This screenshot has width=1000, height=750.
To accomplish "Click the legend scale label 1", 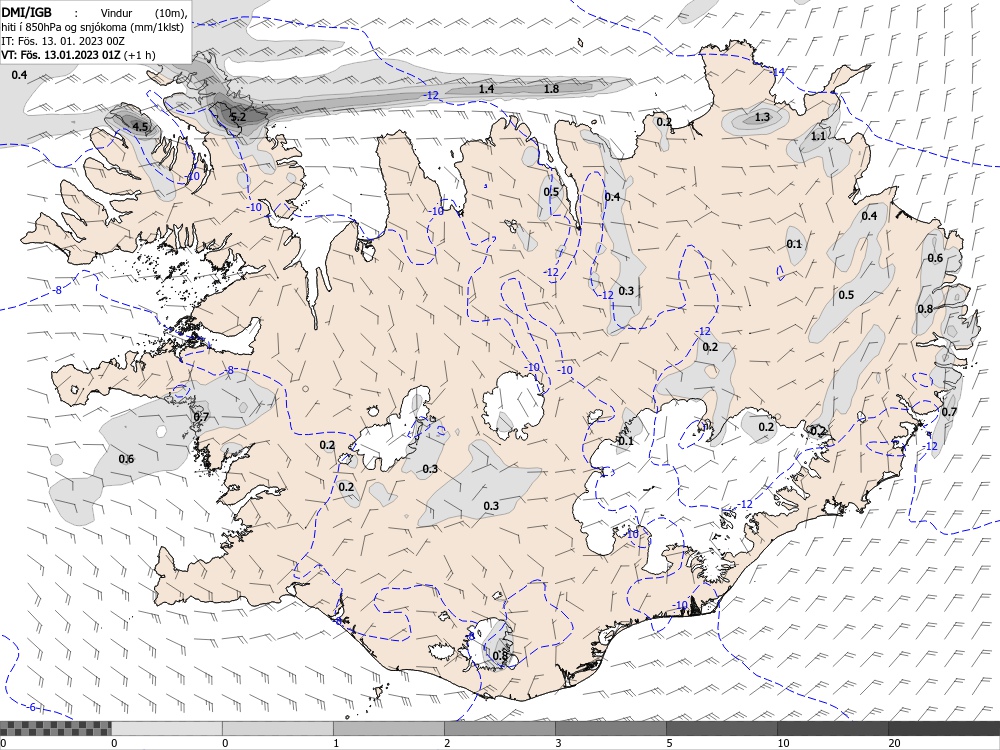I will tap(336, 743).
